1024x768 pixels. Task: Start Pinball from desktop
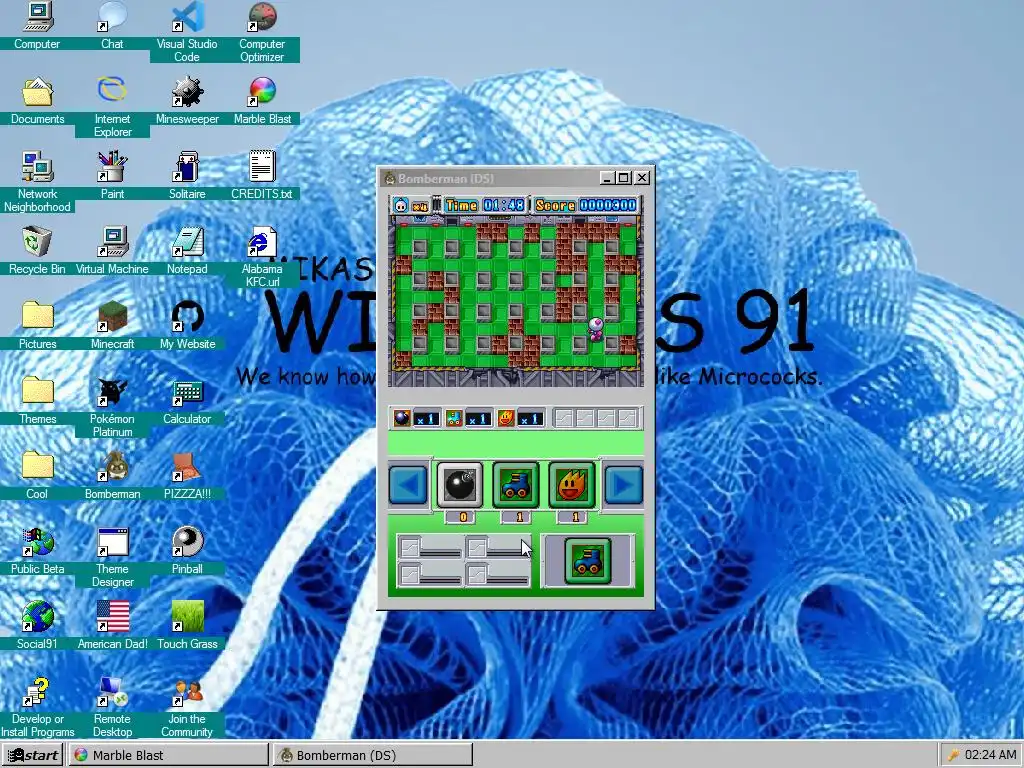(187, 551)
